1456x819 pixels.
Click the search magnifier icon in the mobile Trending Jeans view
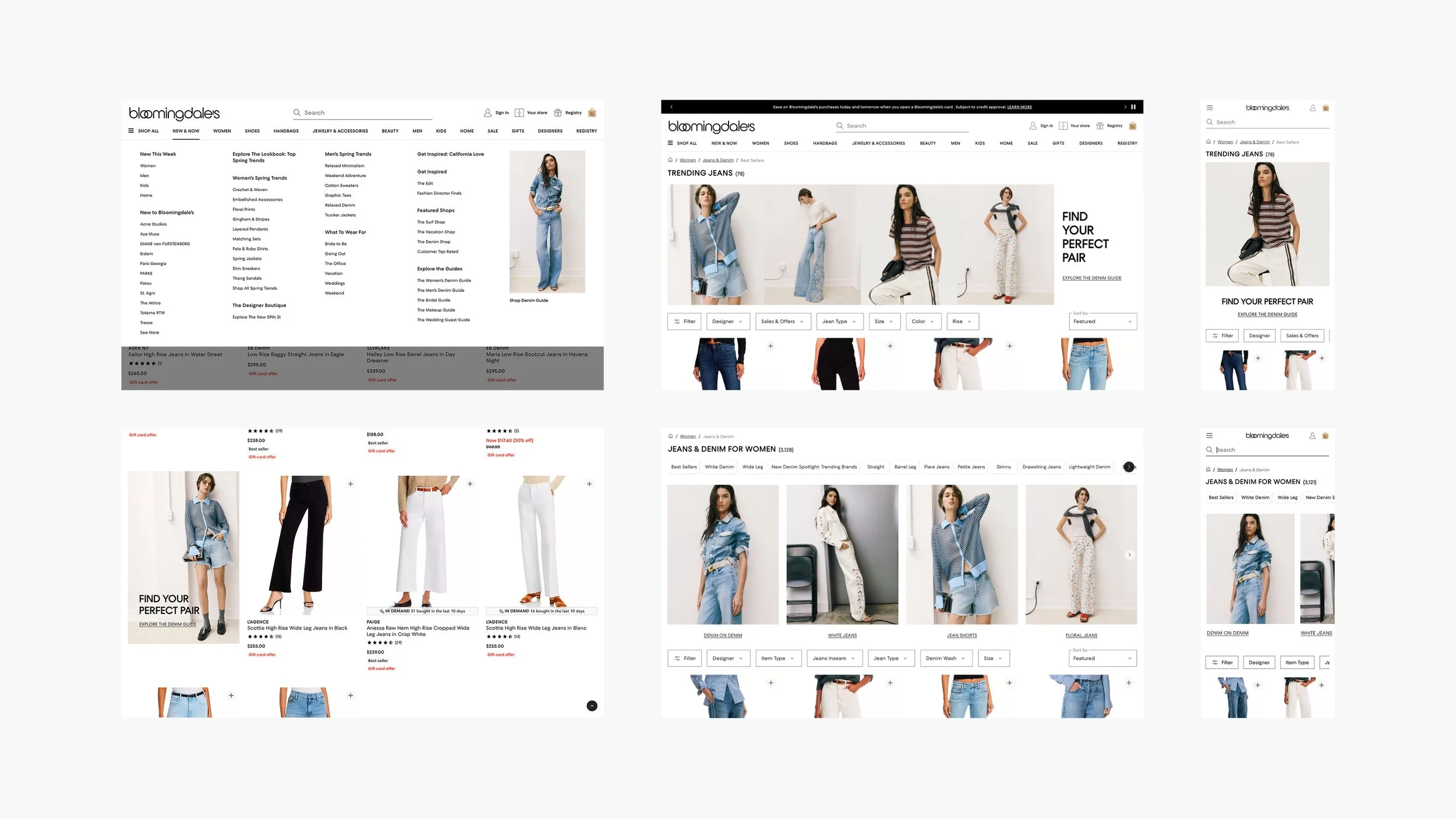pos(1210,122)
